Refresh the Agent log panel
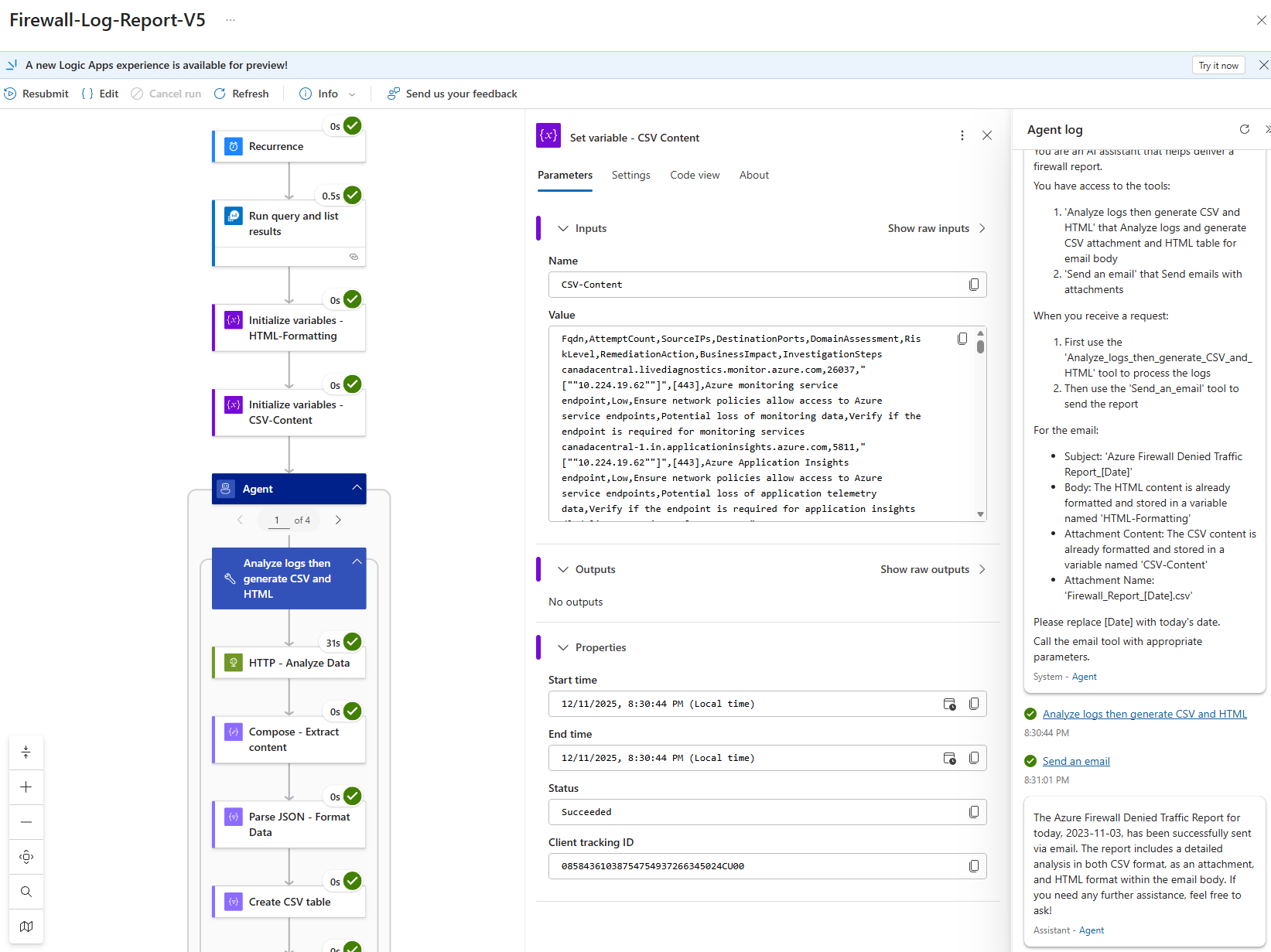Screen dimensions: 1271x952 click(1244, 129)
